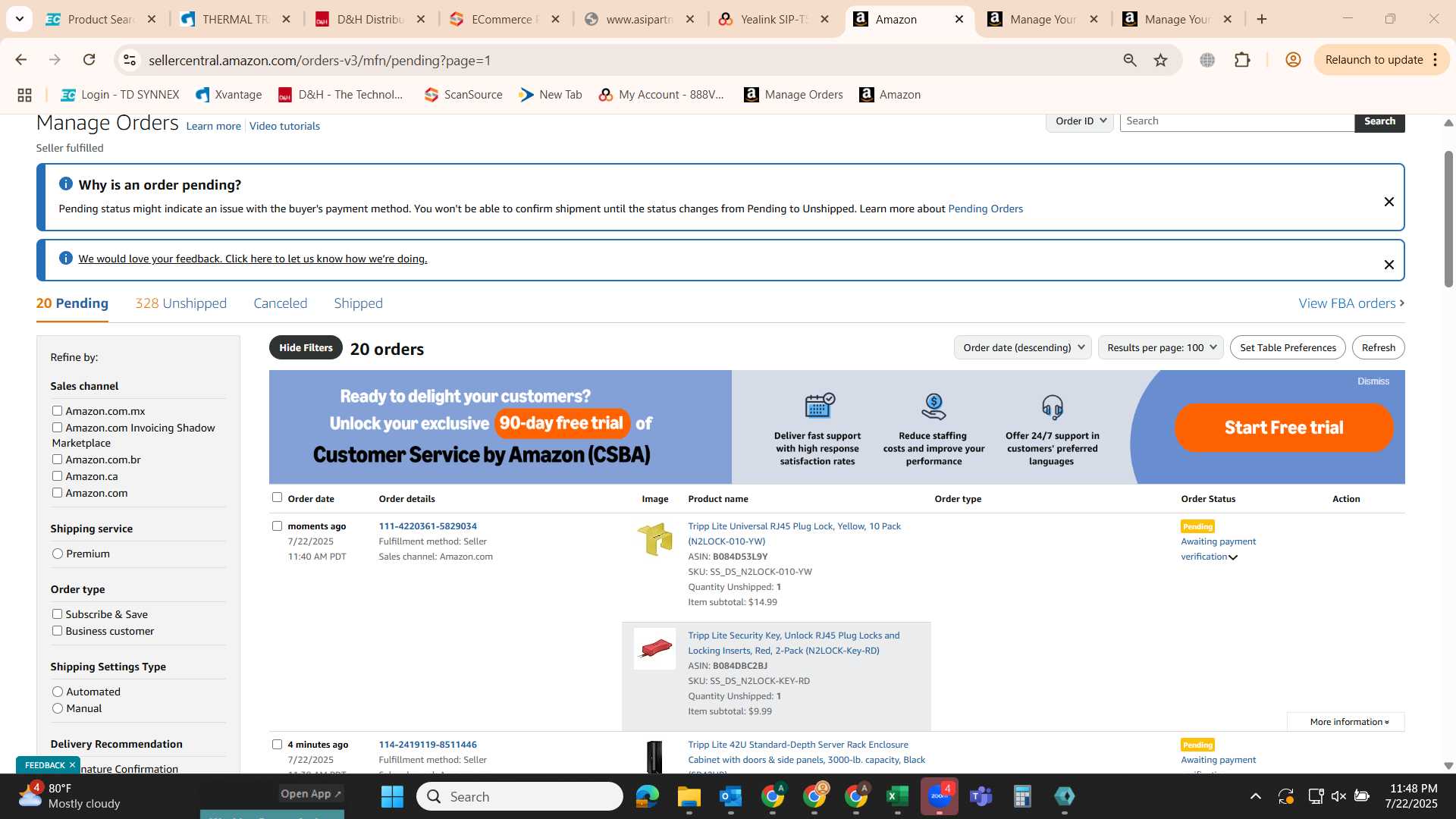Click the page vertical scrollbar thumb

(x=1448, y=218)
